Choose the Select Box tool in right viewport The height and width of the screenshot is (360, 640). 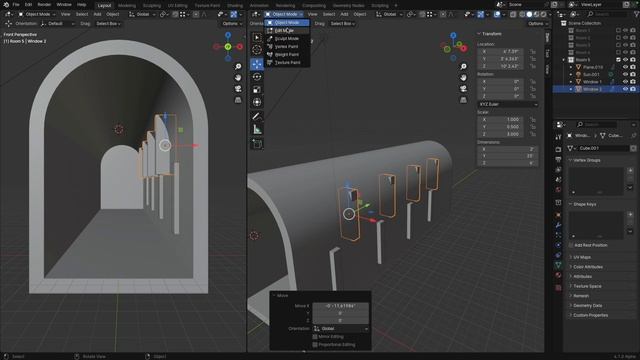(x=257, y=37)
